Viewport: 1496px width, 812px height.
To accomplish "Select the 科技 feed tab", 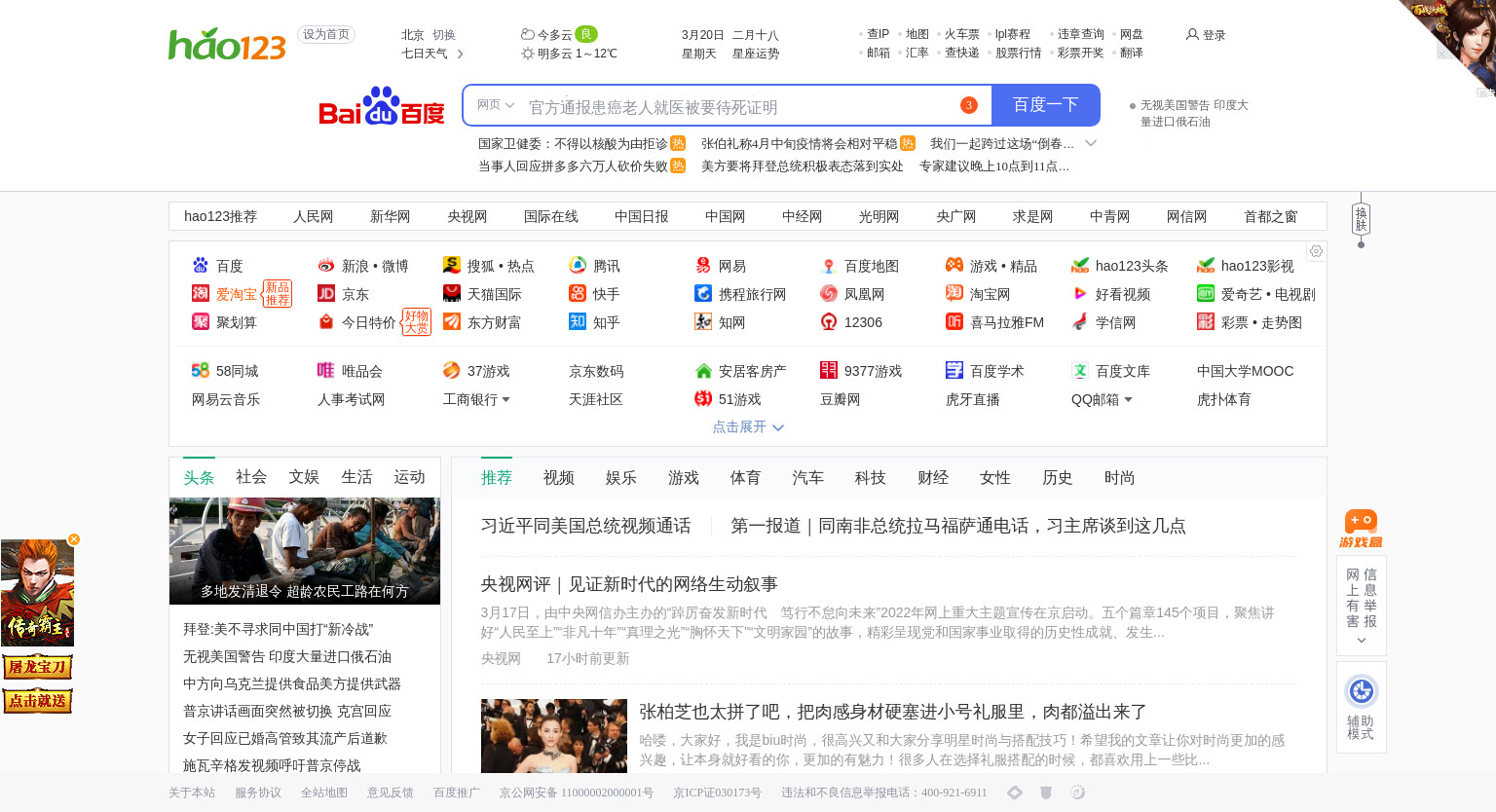I will (x=871, y=477).
